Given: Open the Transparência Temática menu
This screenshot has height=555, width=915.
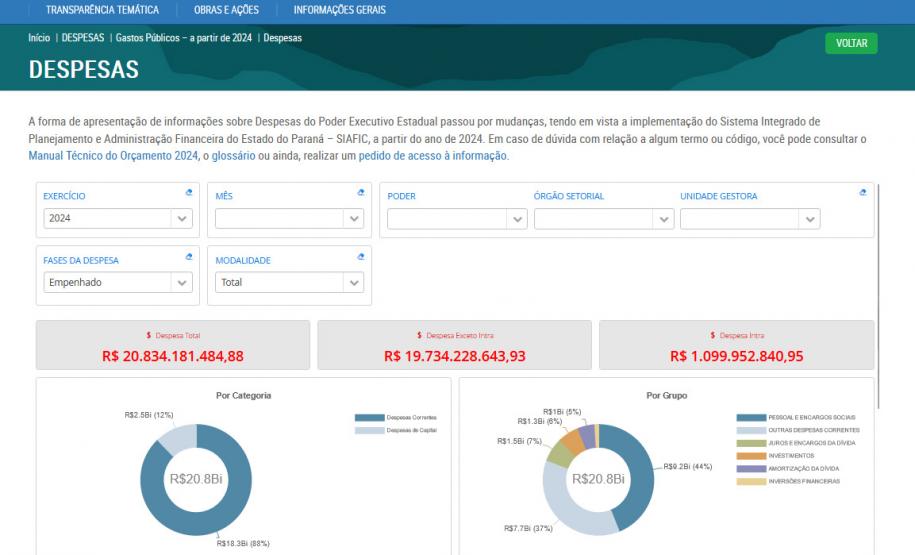Looking at the screenshot, I should click(102, 10).
